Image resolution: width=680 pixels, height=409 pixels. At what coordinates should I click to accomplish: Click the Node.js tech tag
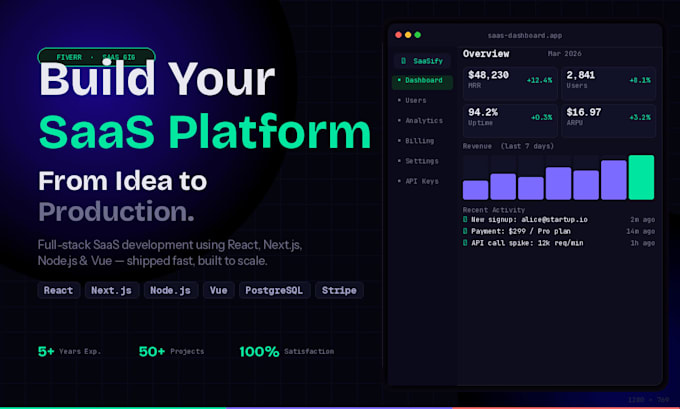[x=171, y=291]
